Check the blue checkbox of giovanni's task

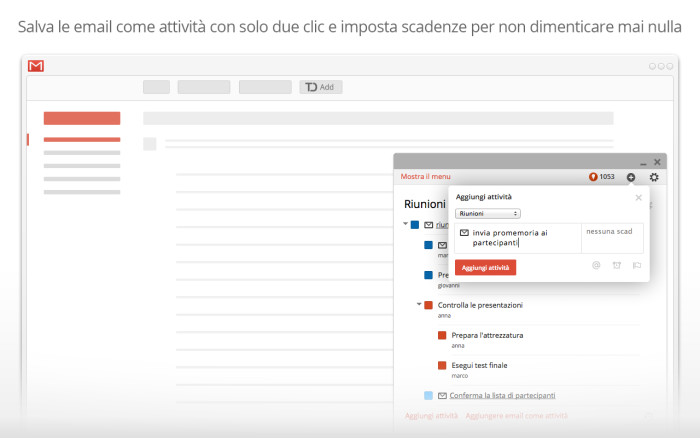tap(428, 275)
